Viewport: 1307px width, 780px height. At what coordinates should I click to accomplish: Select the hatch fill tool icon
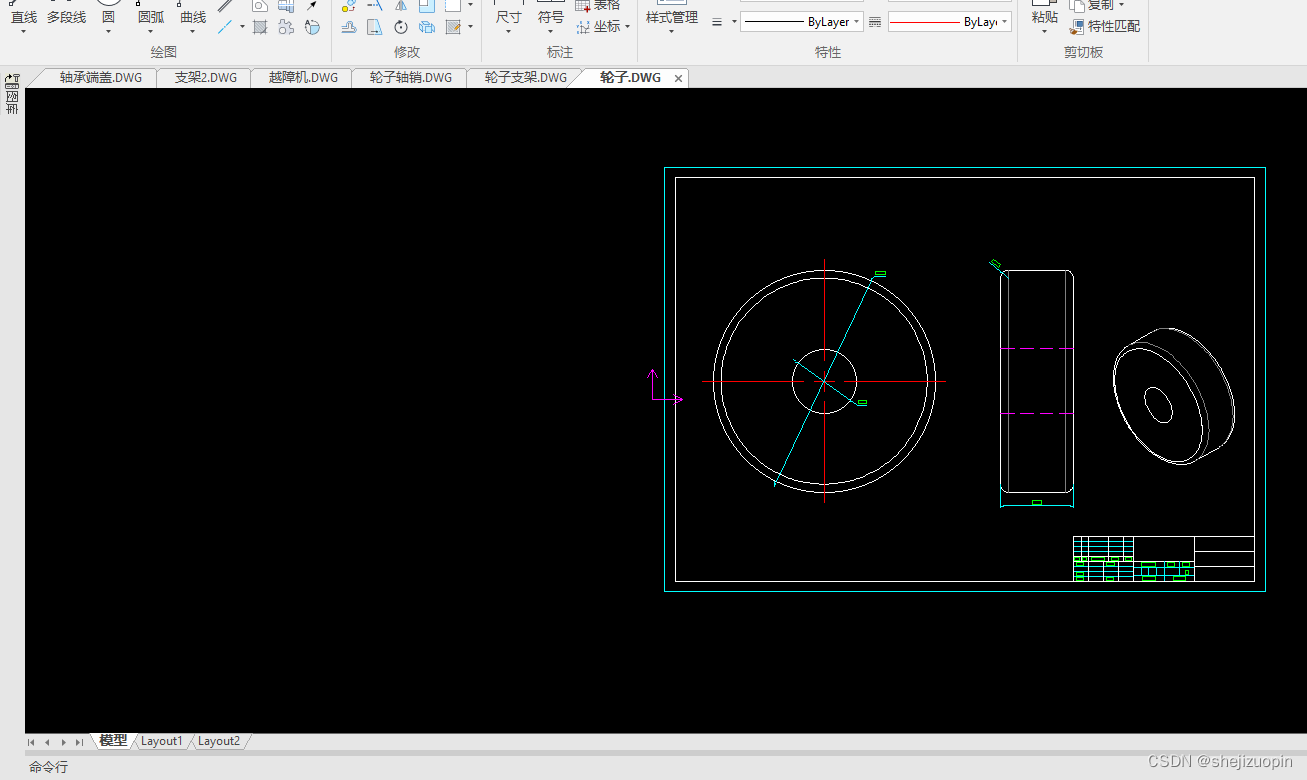click(260, 27)
